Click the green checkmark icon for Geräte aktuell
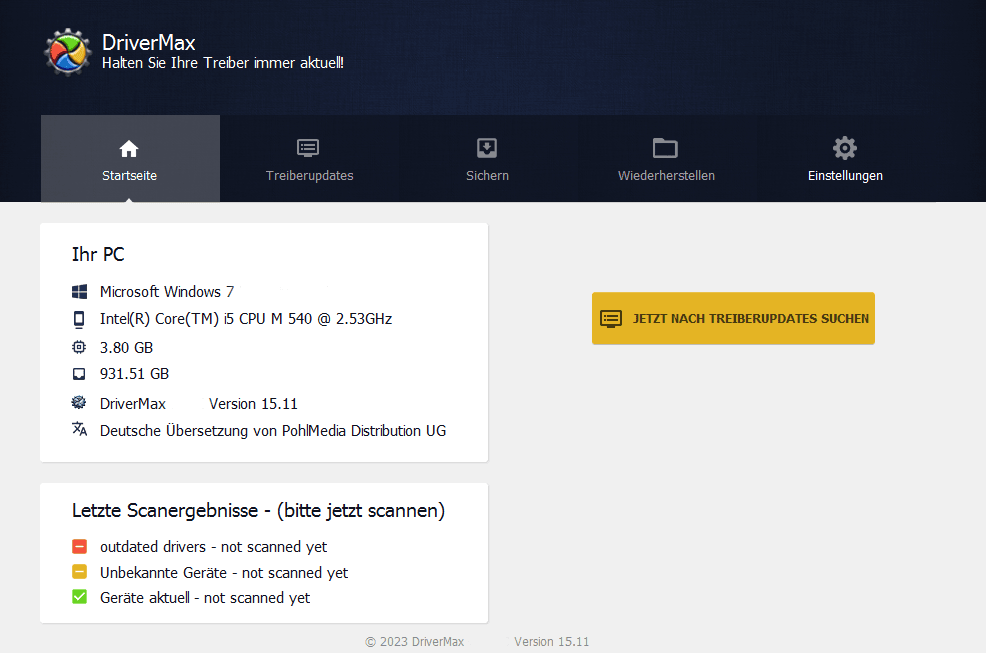 click(x=79, y=596)
